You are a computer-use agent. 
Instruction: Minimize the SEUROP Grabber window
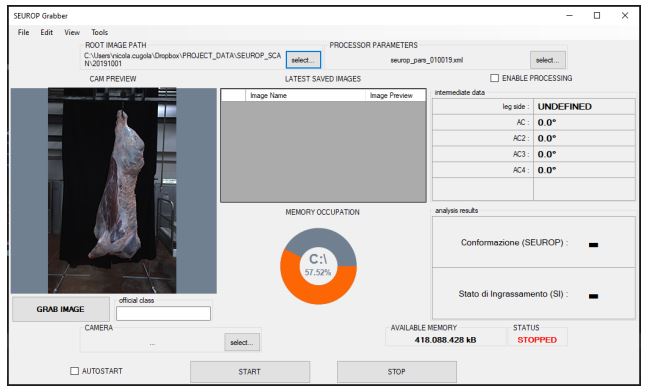569,16
